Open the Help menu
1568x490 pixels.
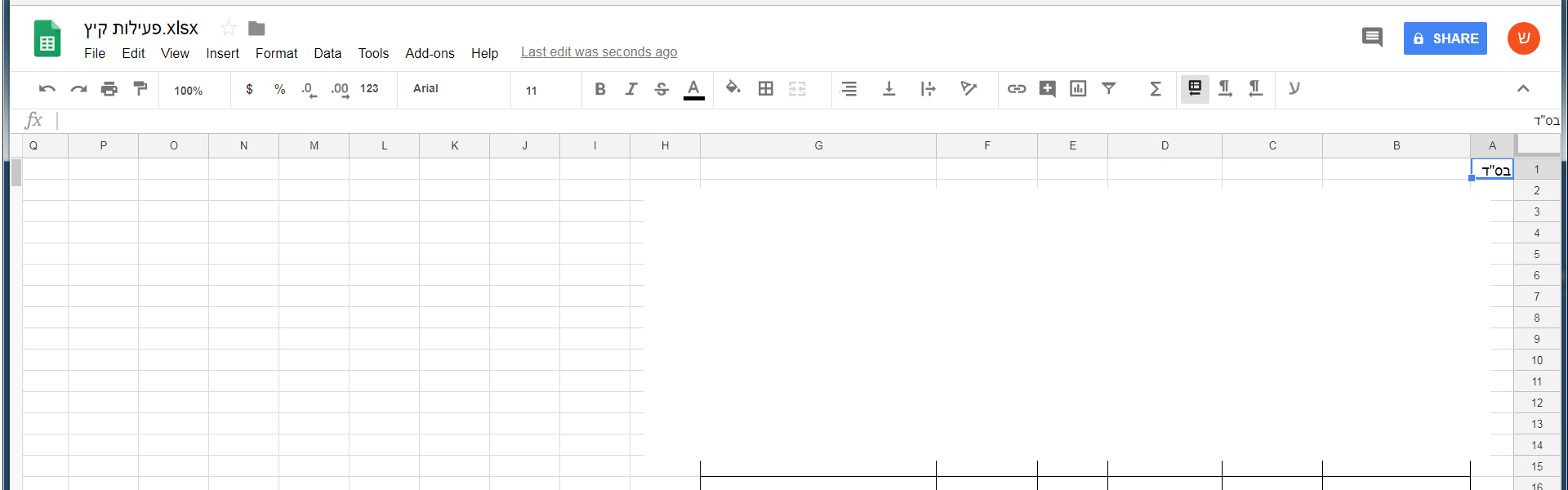click(x=484, y=53)
